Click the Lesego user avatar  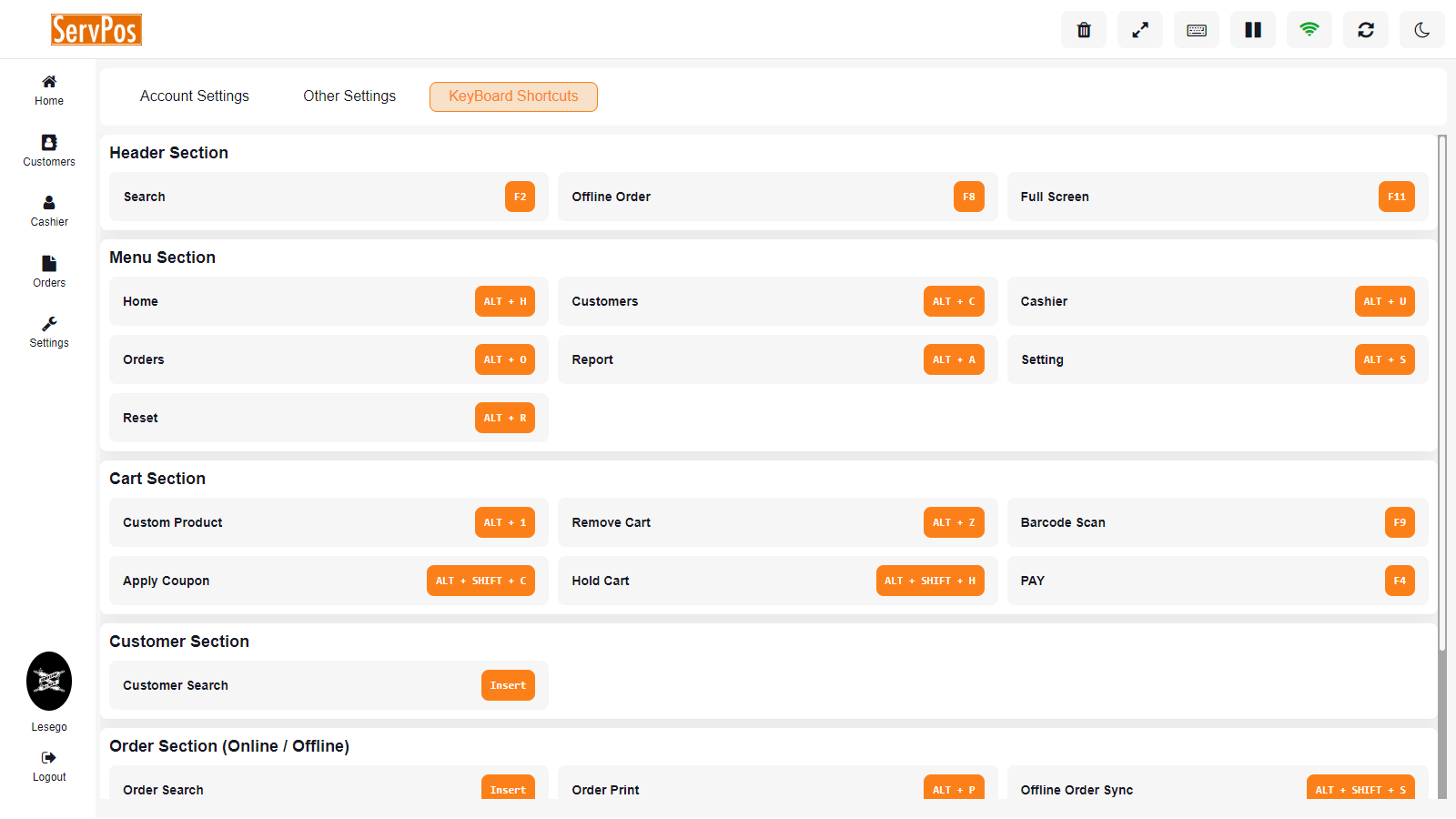[x=49, y=682]
